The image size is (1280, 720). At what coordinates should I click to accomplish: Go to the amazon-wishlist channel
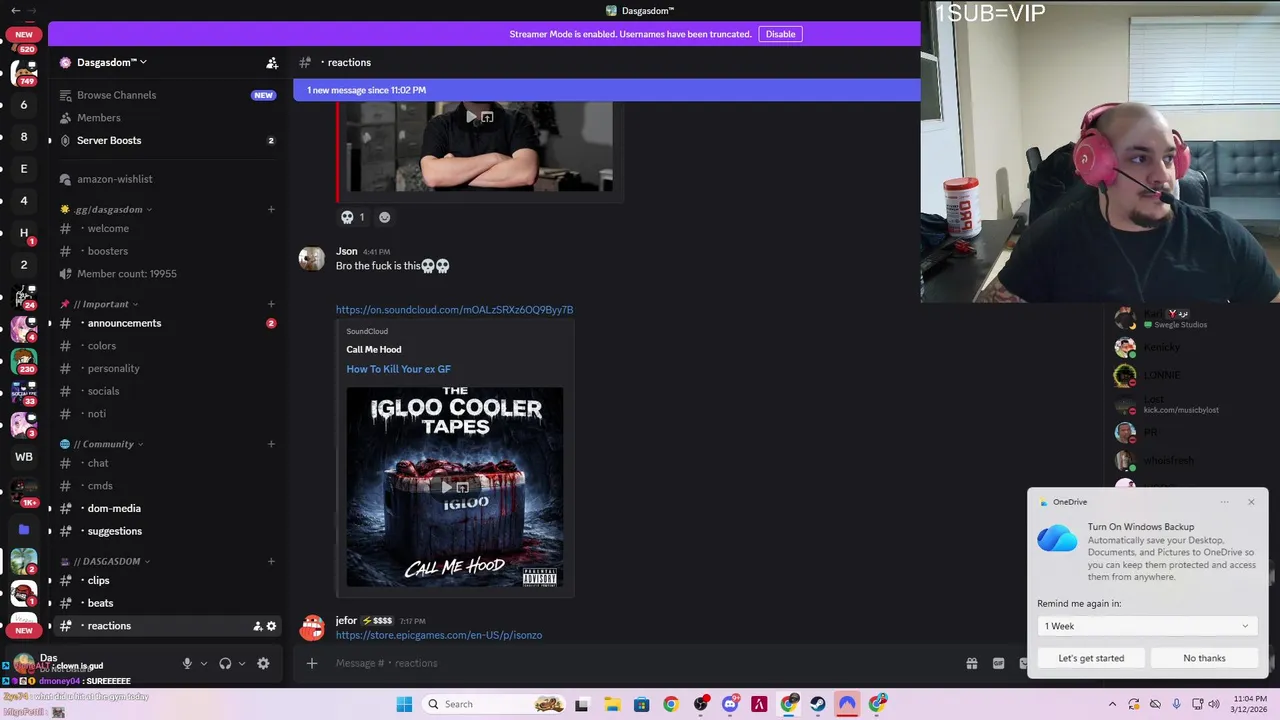[166, 179]
